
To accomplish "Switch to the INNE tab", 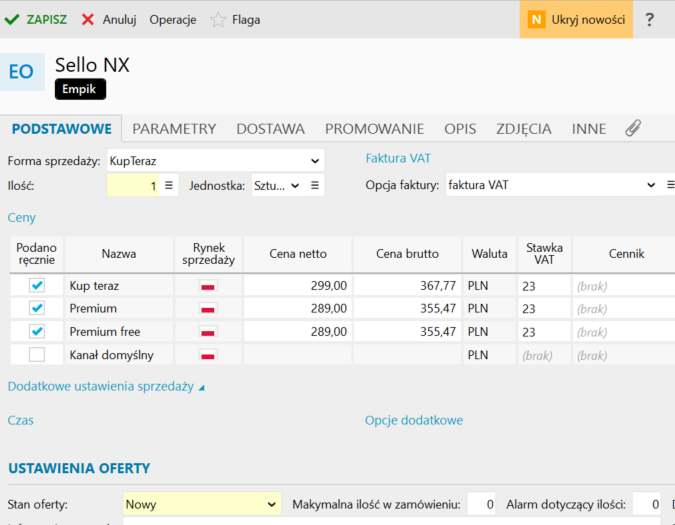I will [x=589, y=129].
